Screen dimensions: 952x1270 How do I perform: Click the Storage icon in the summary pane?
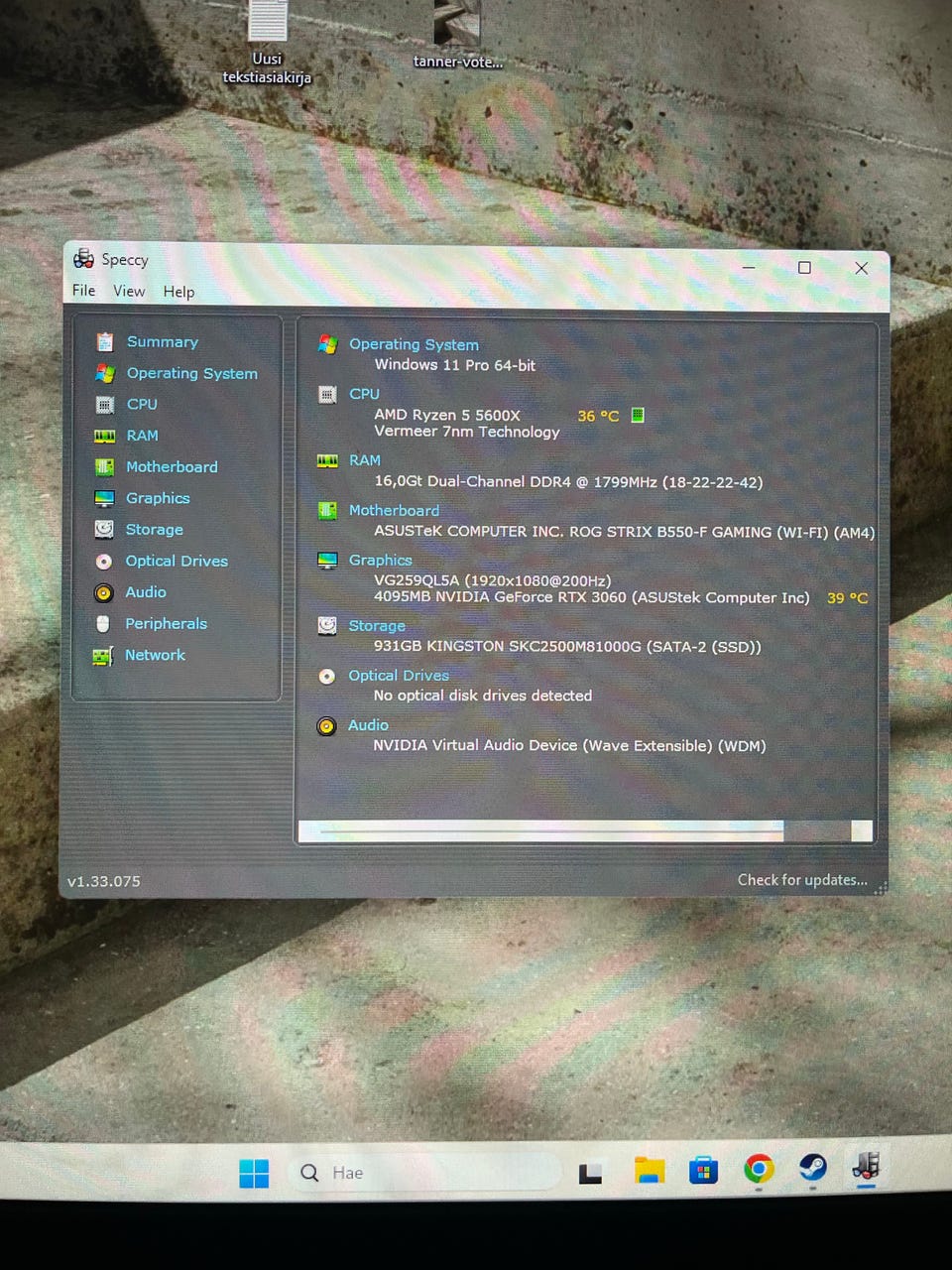(327, 626)
